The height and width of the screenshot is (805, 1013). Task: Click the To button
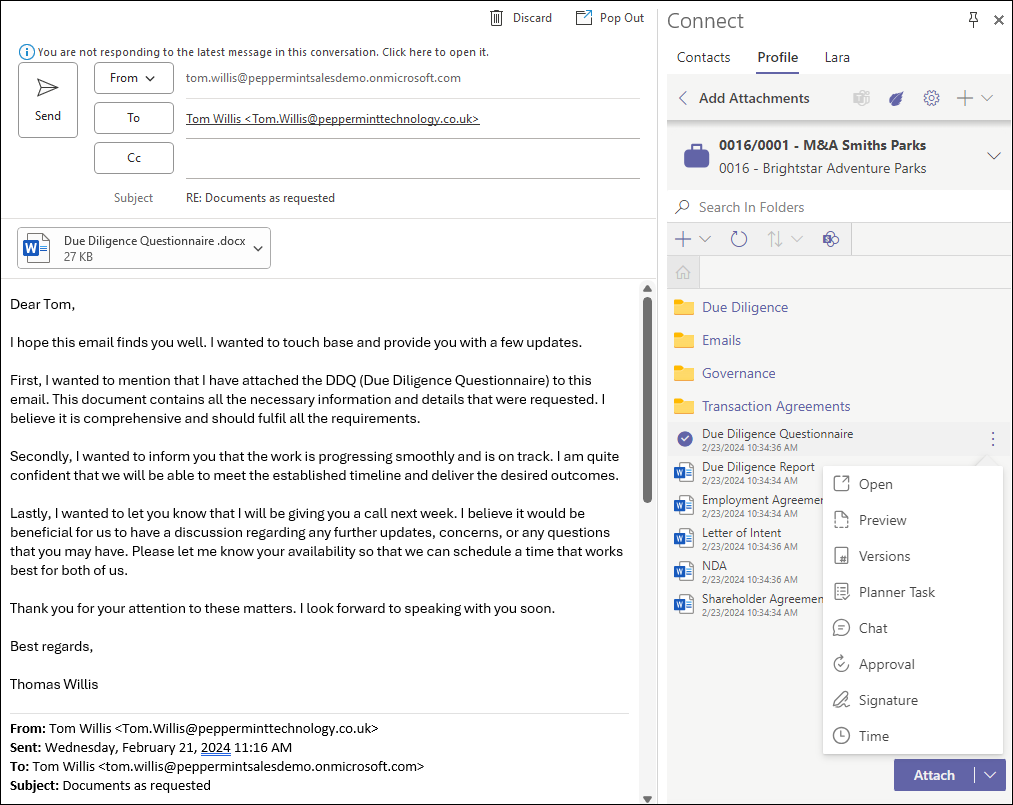pyautogui.click(x=134, y=118)
